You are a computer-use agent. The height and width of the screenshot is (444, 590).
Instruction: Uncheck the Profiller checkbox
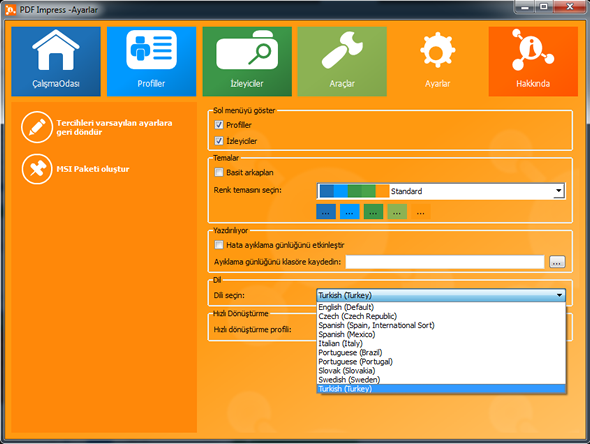pyautogui.click(x=219, y=125)
